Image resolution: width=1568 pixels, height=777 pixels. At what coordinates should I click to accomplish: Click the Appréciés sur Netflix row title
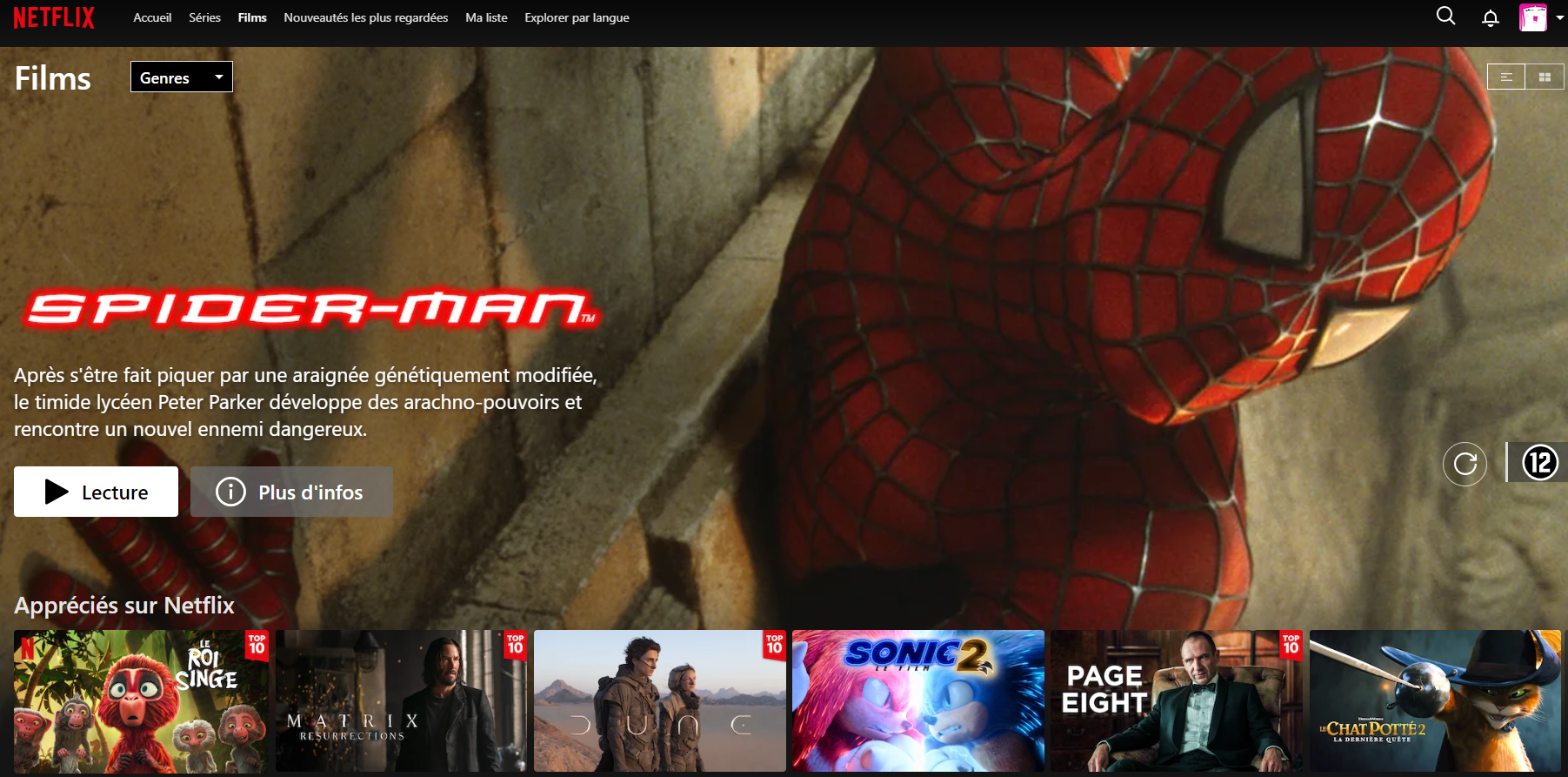[x=124, y=606]
